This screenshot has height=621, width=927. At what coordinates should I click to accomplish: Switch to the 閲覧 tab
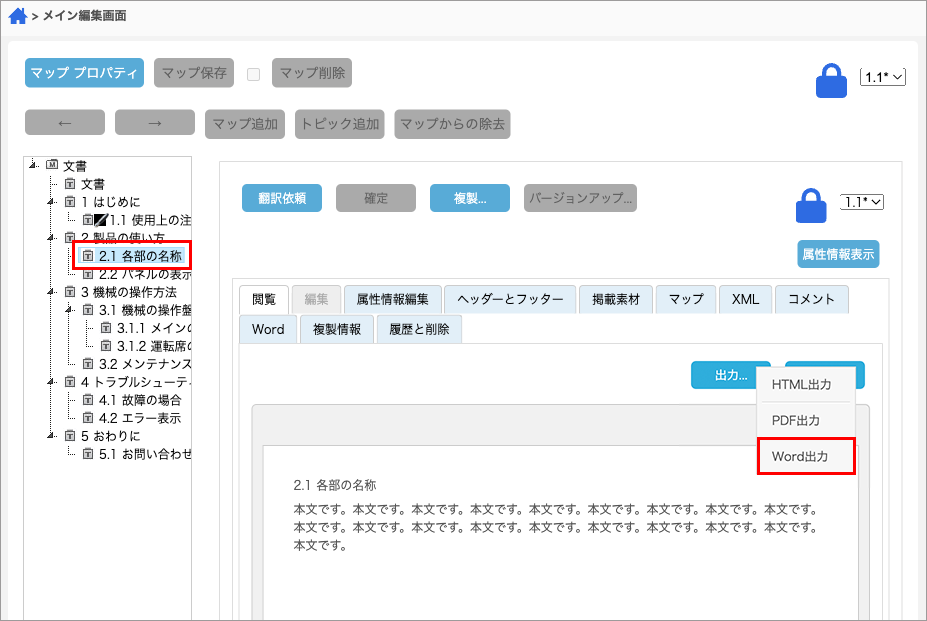pos(264,299)
